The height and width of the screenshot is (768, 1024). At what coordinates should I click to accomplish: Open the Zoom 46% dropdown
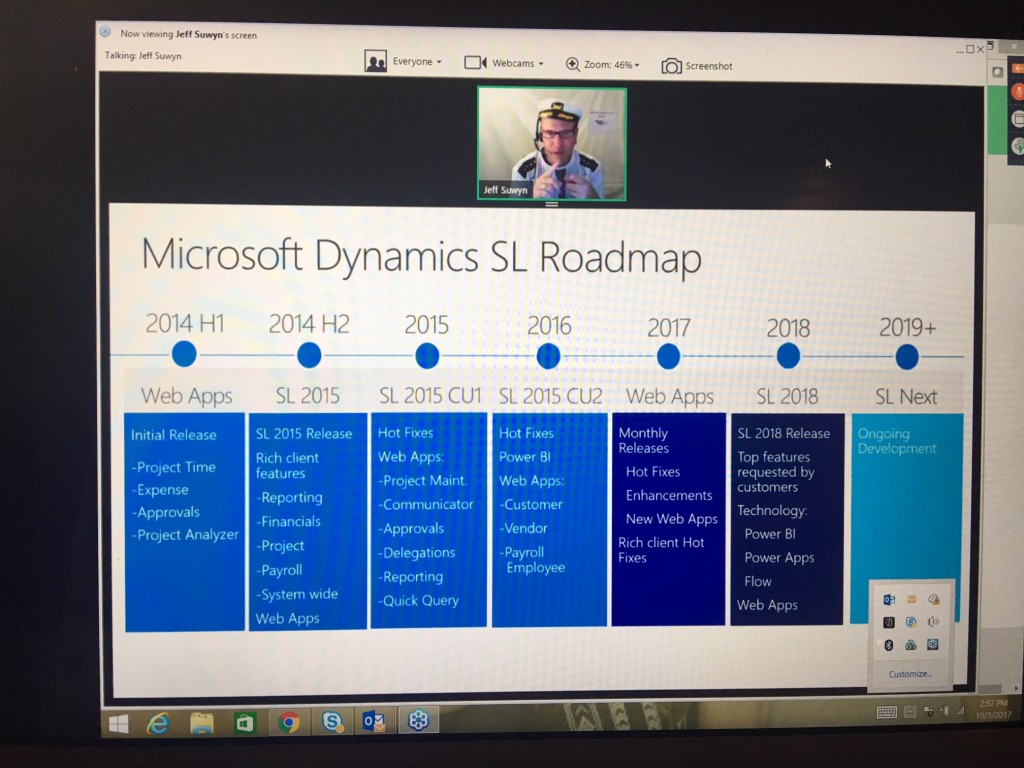(x=602, y=64)
